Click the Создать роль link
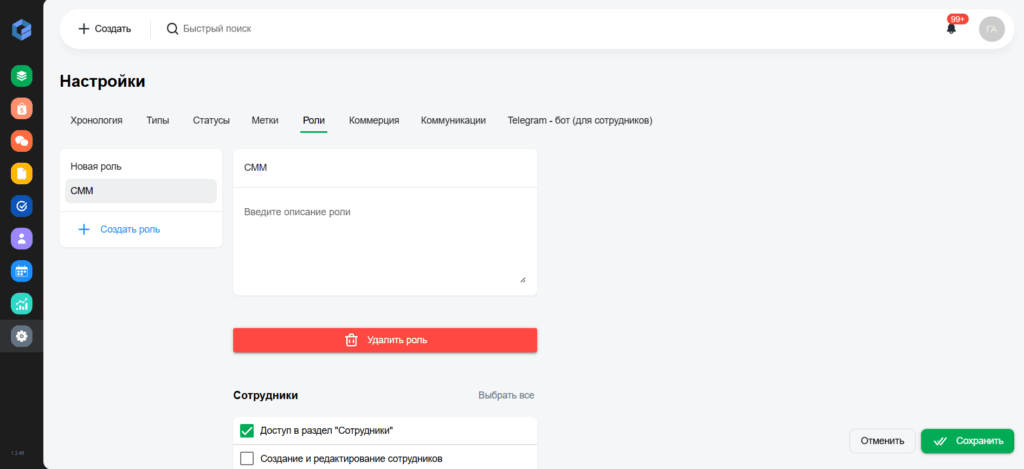 click(x=131, y=229)
